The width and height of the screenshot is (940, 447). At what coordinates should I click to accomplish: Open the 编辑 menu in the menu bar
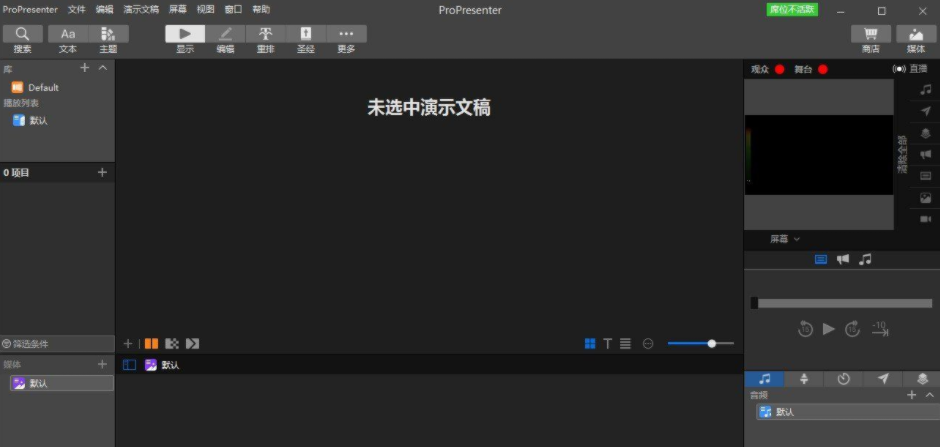[x=104, y=10]
